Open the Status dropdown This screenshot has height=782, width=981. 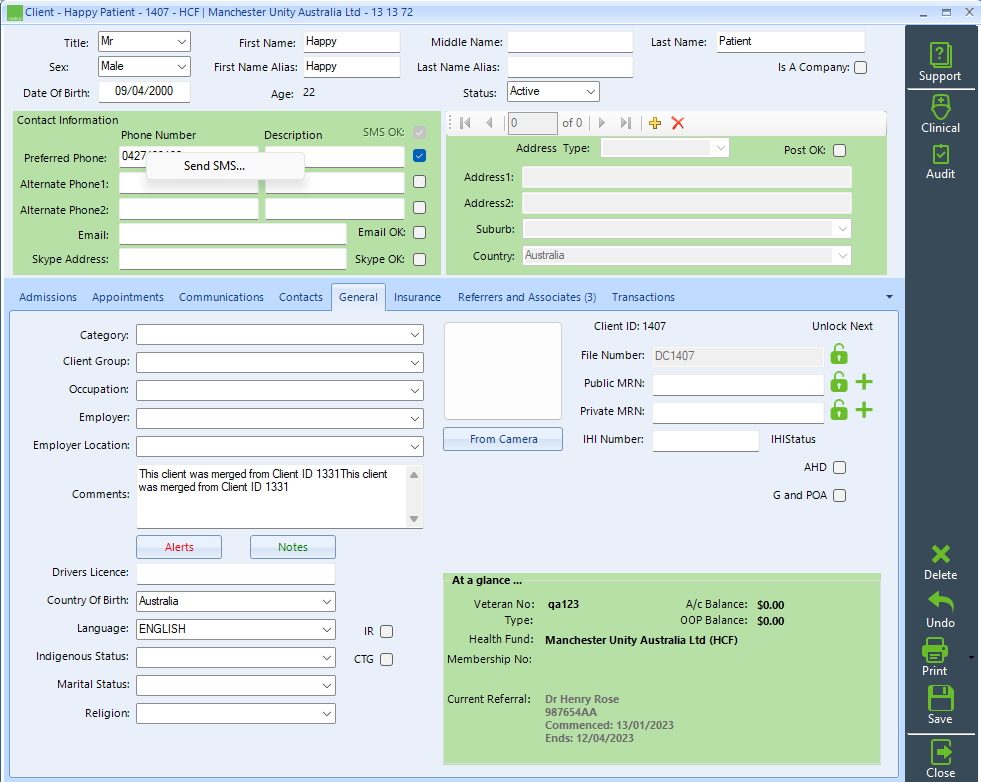pyautogui.click(x=591, y=92)
